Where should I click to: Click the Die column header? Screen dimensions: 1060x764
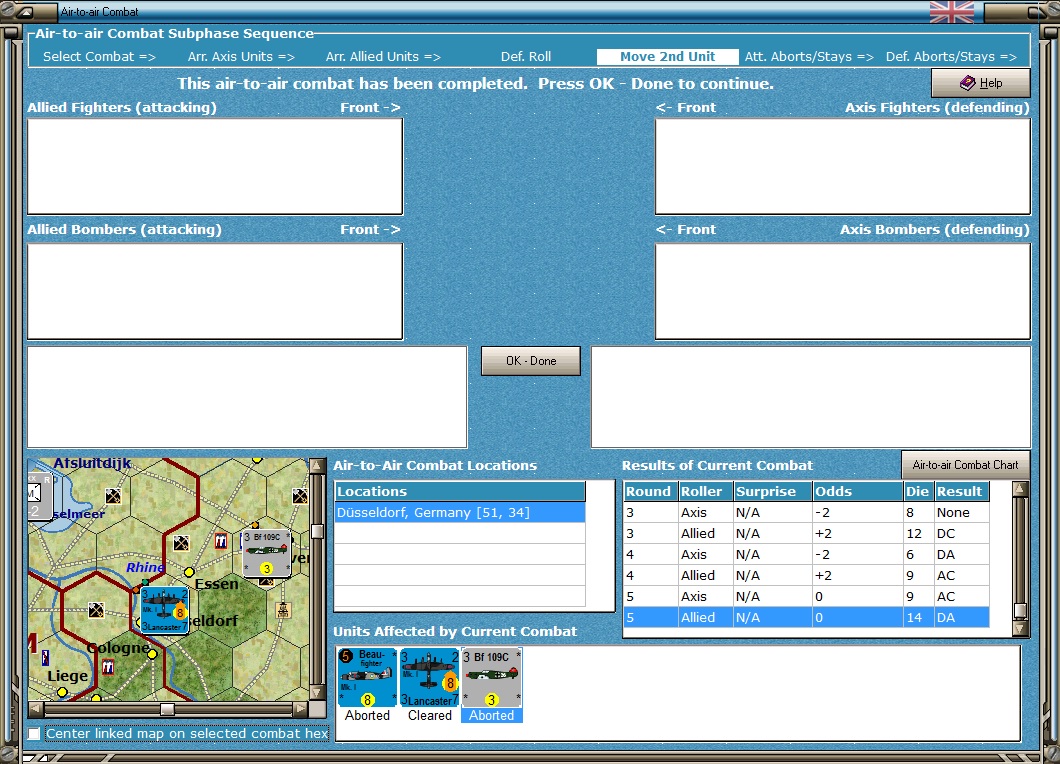[919, 492]
